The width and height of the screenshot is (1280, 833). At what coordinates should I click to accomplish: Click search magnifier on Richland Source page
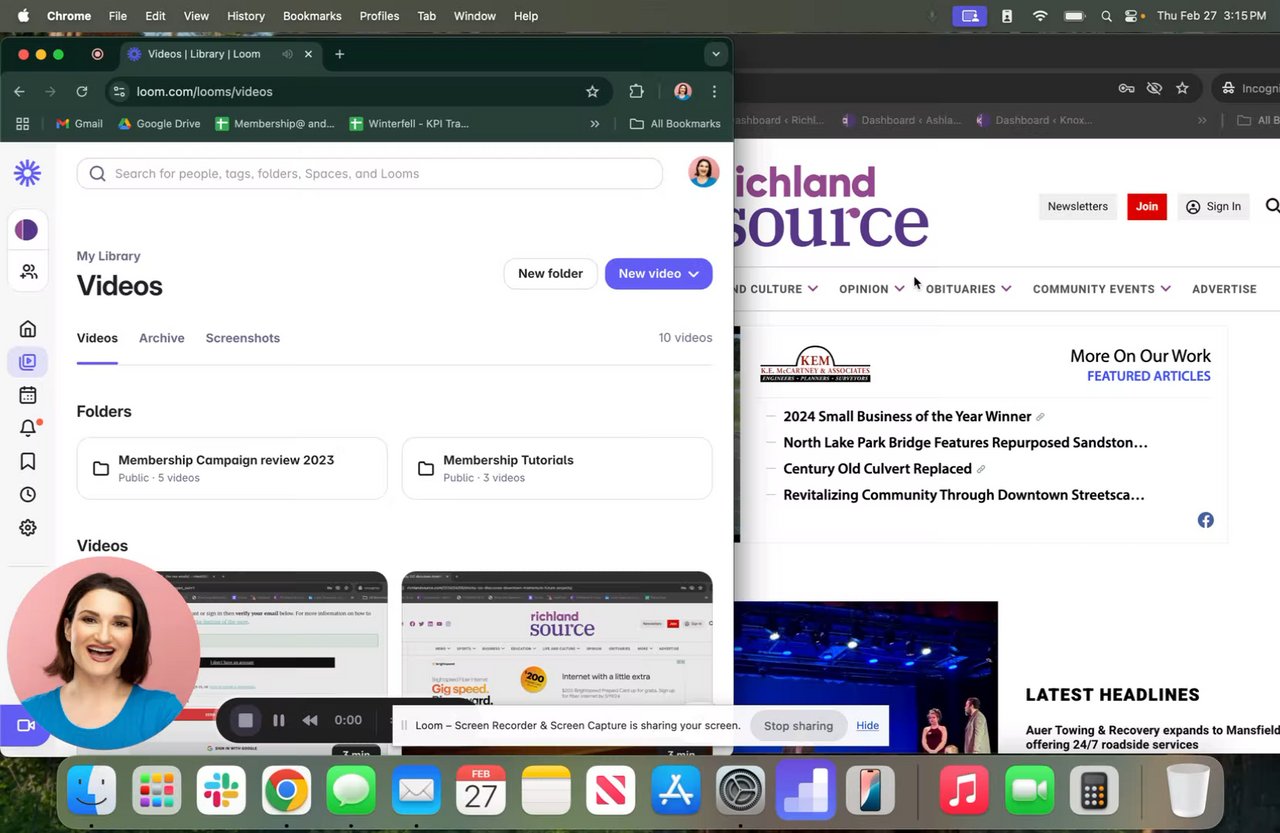coord(1272,206)
